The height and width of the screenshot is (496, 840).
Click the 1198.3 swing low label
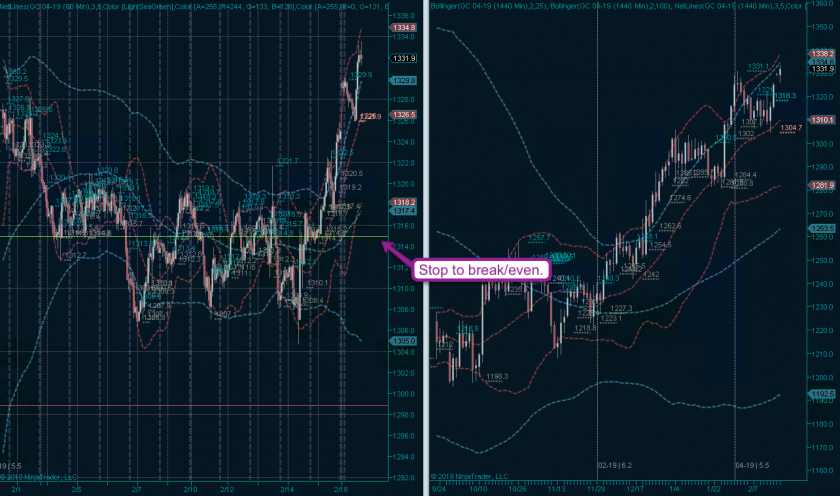click(x=497, y=377)
